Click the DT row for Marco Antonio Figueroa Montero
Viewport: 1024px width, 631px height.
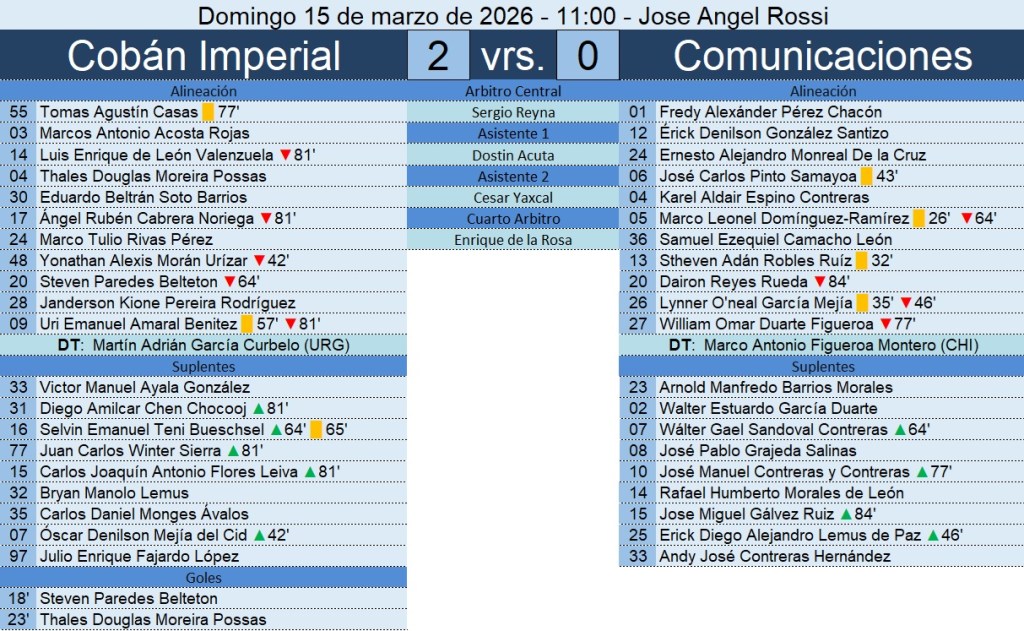click(822, 345)
